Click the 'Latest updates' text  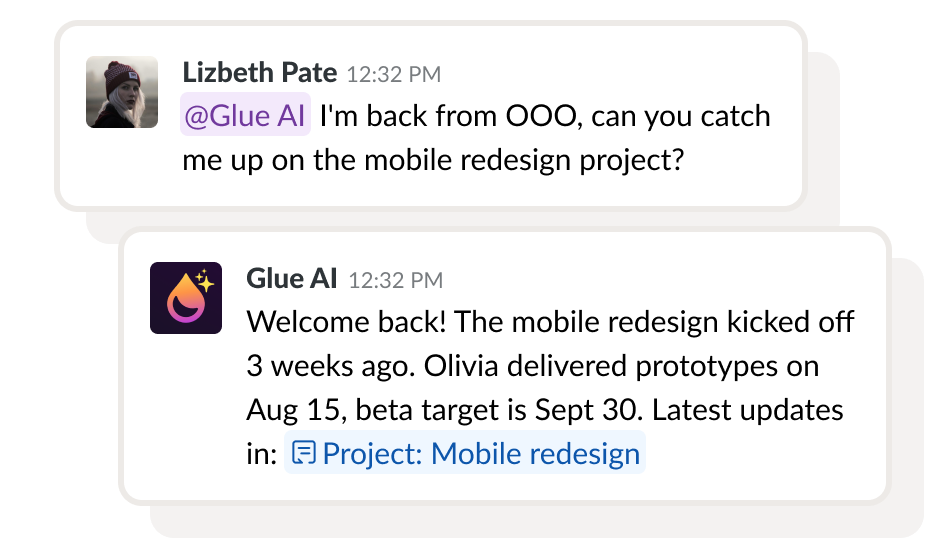(747, 410)
